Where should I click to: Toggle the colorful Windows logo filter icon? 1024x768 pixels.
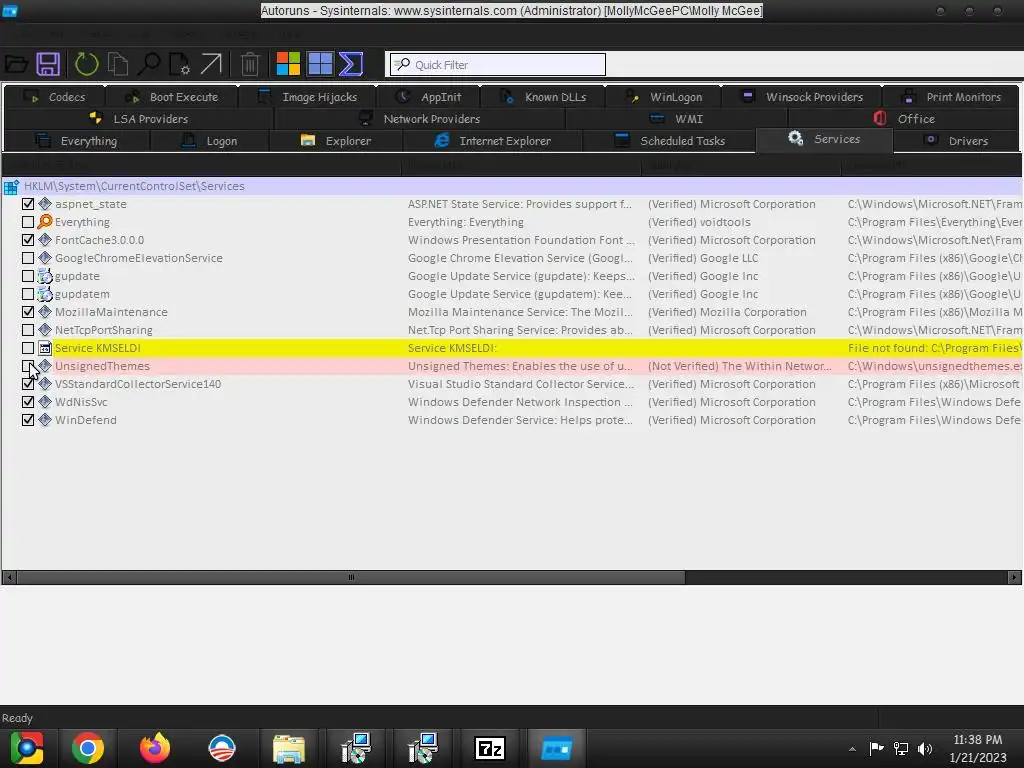coord(288,64)
